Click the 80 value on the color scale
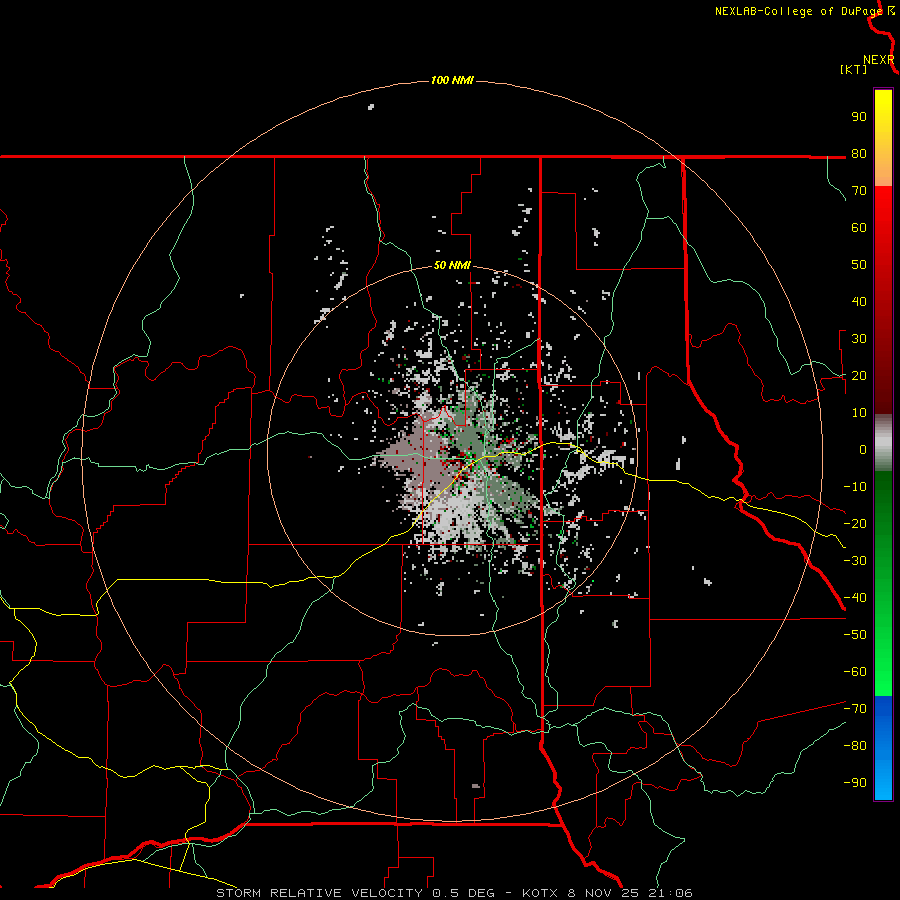Image resolution: width=900 pixels, height=900 pixels. point(859,154)
